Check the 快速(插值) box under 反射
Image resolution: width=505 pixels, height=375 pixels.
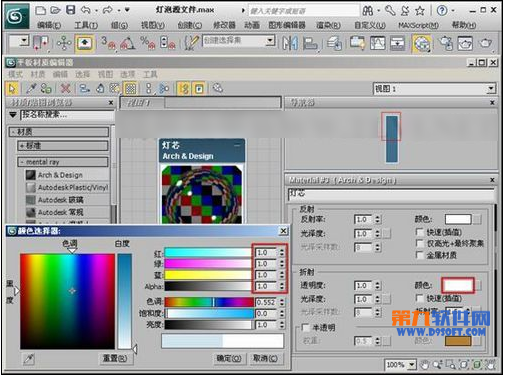pyautogui.click(x=420, y=232)
